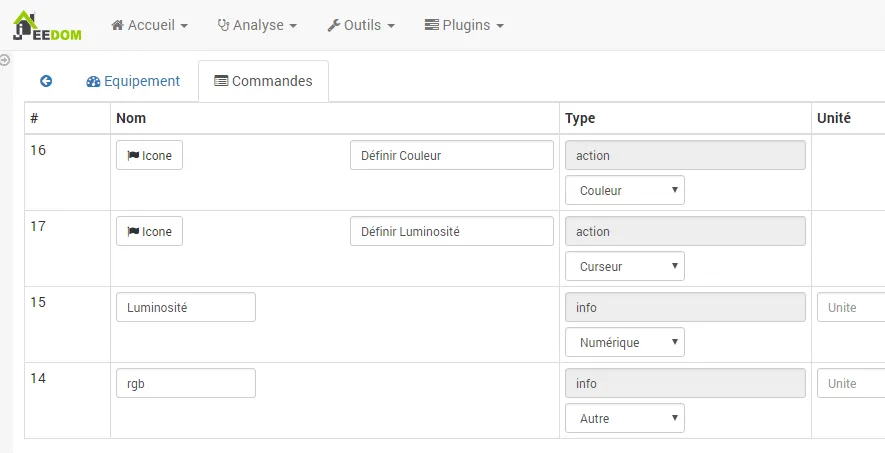Edit the Luminosité name field
The height and width of the screenshot is (453, 885).
186,307
